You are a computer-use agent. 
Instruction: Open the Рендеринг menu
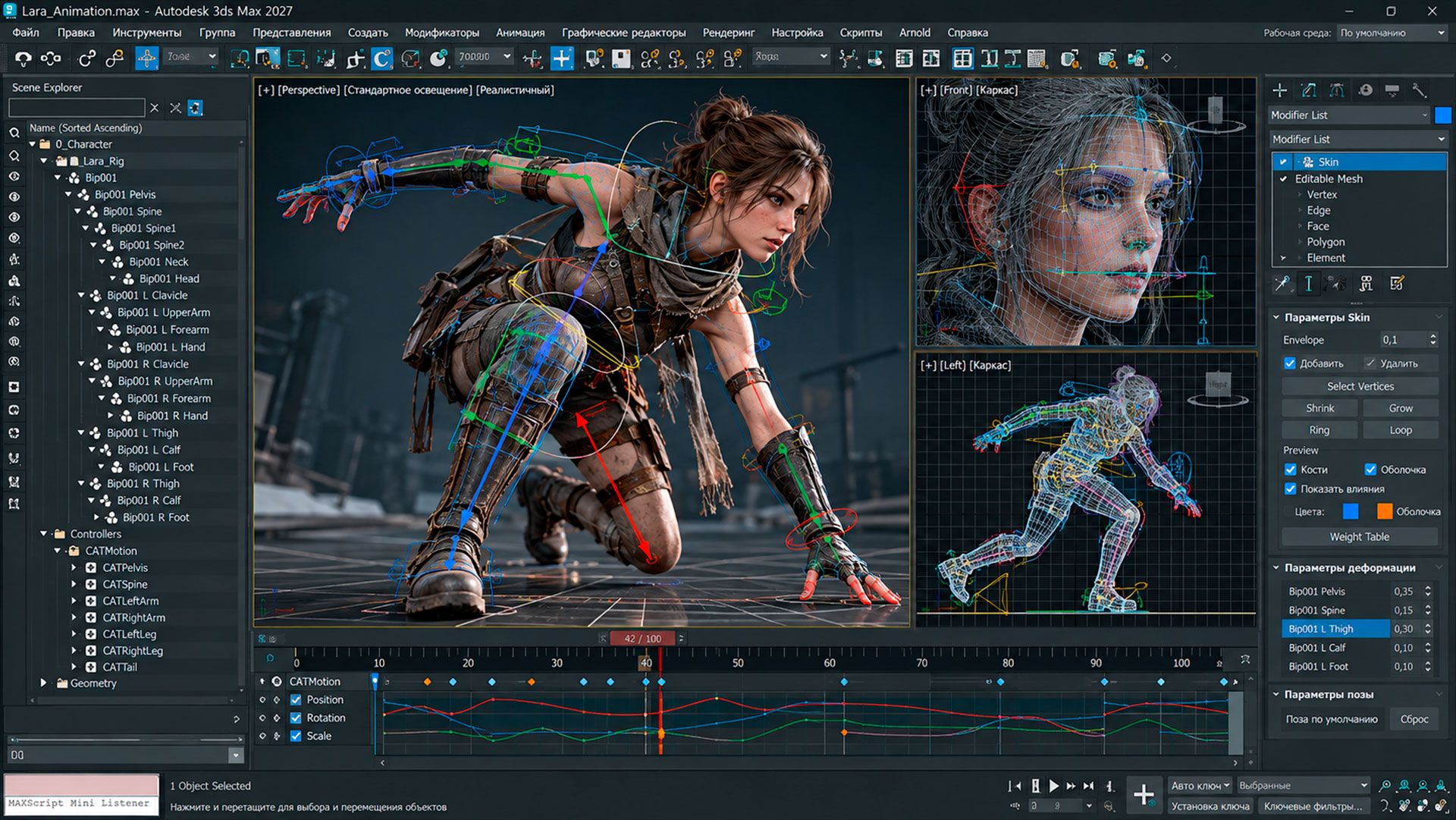728,33
